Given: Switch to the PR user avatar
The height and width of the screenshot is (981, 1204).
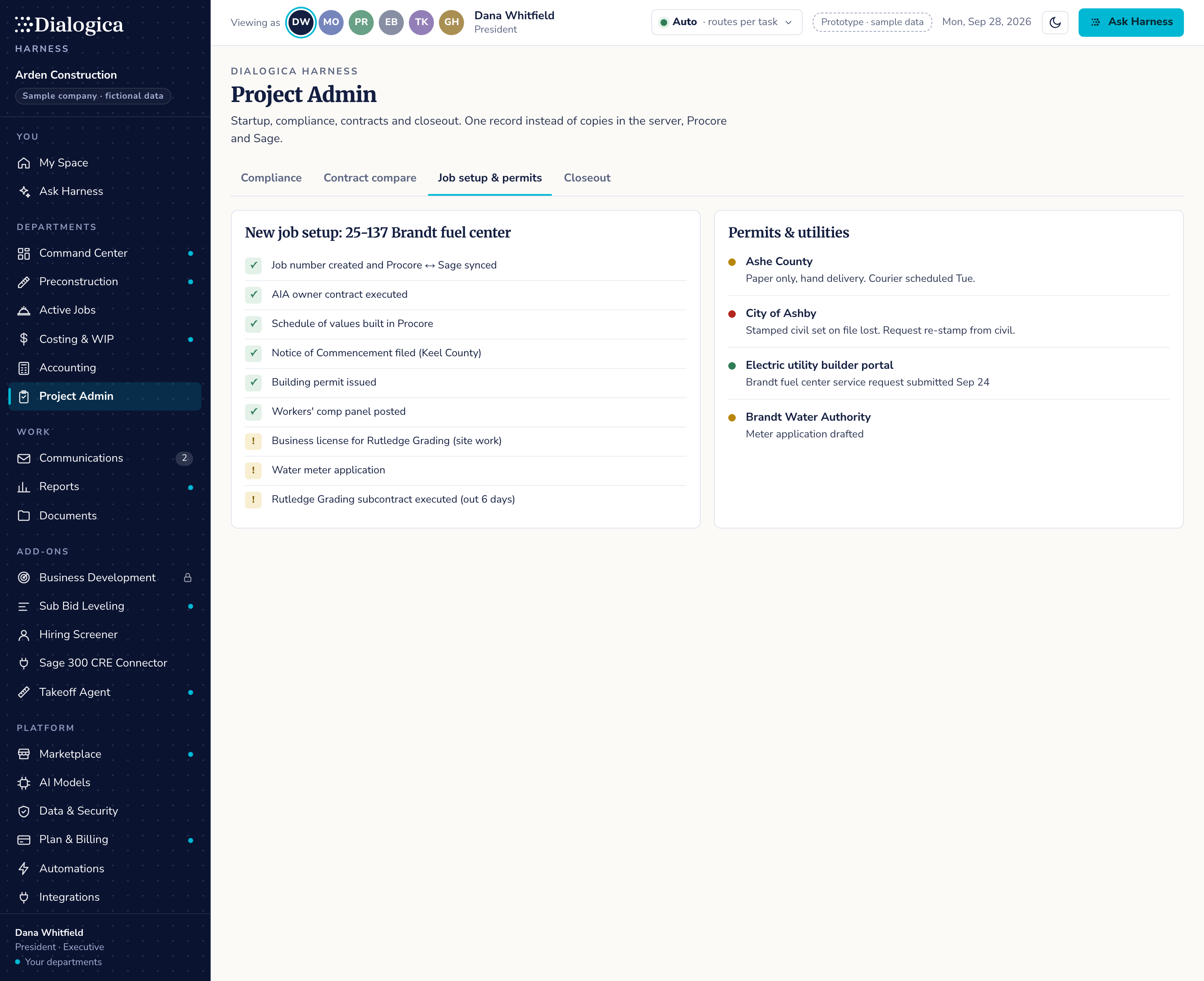Looking at the screenshot, I should pos(361,23).
